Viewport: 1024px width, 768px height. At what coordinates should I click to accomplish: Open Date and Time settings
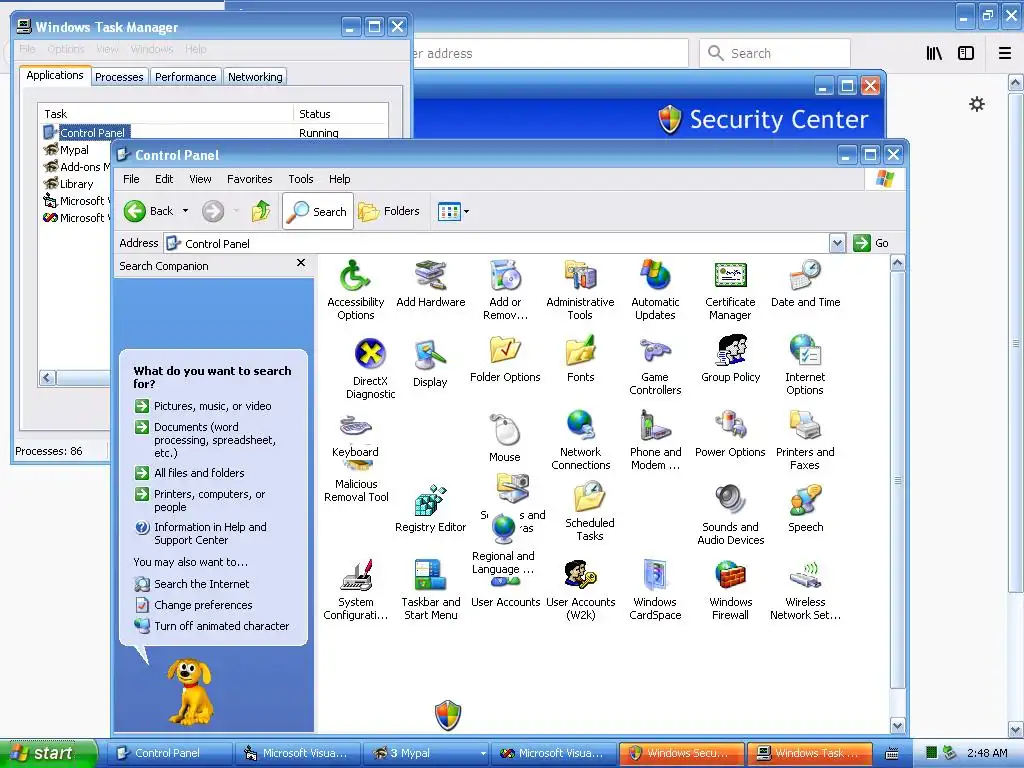805,283
